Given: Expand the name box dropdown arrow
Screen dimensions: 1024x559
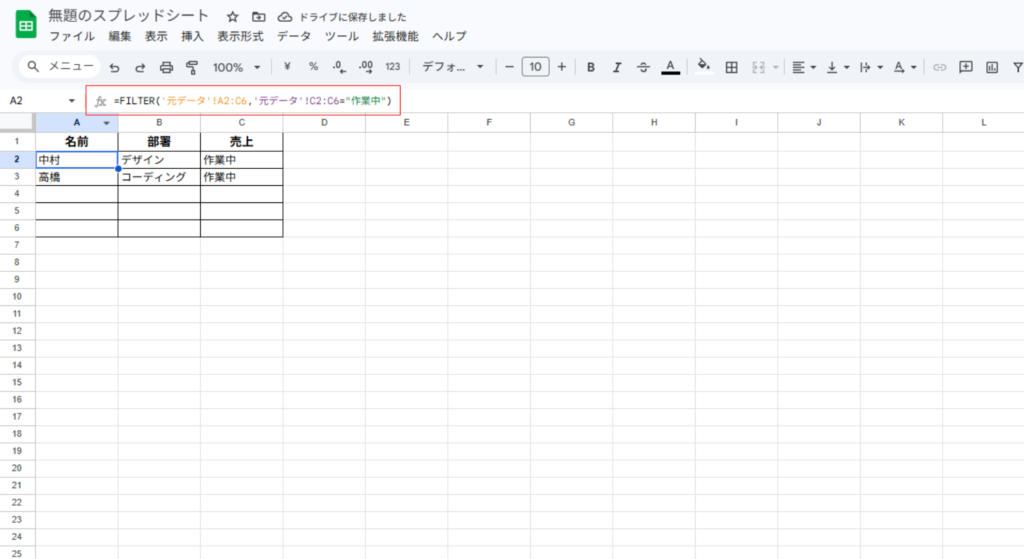Looking at the screenshot, I should (71, 101).
